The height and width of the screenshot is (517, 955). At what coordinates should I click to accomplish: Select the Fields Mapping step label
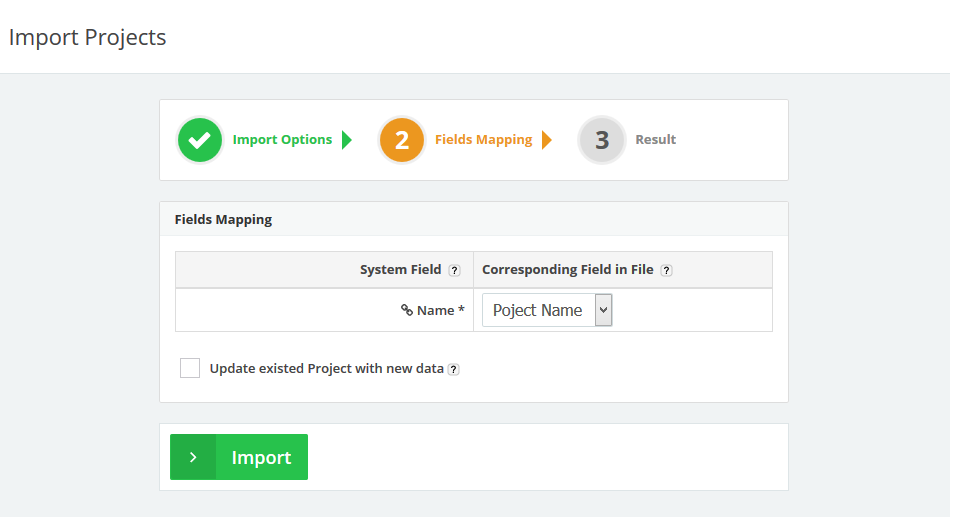tap(483, 140)
